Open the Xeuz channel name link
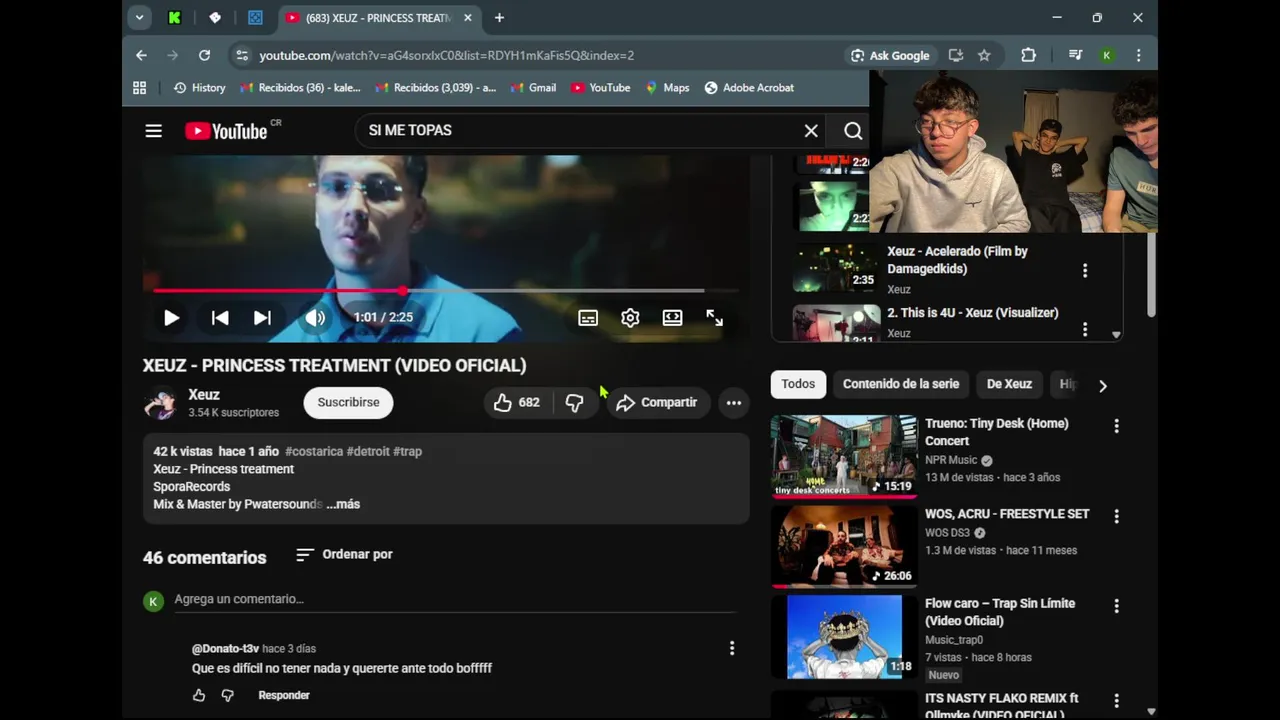 pyautogui.click(x=204, y=395)
